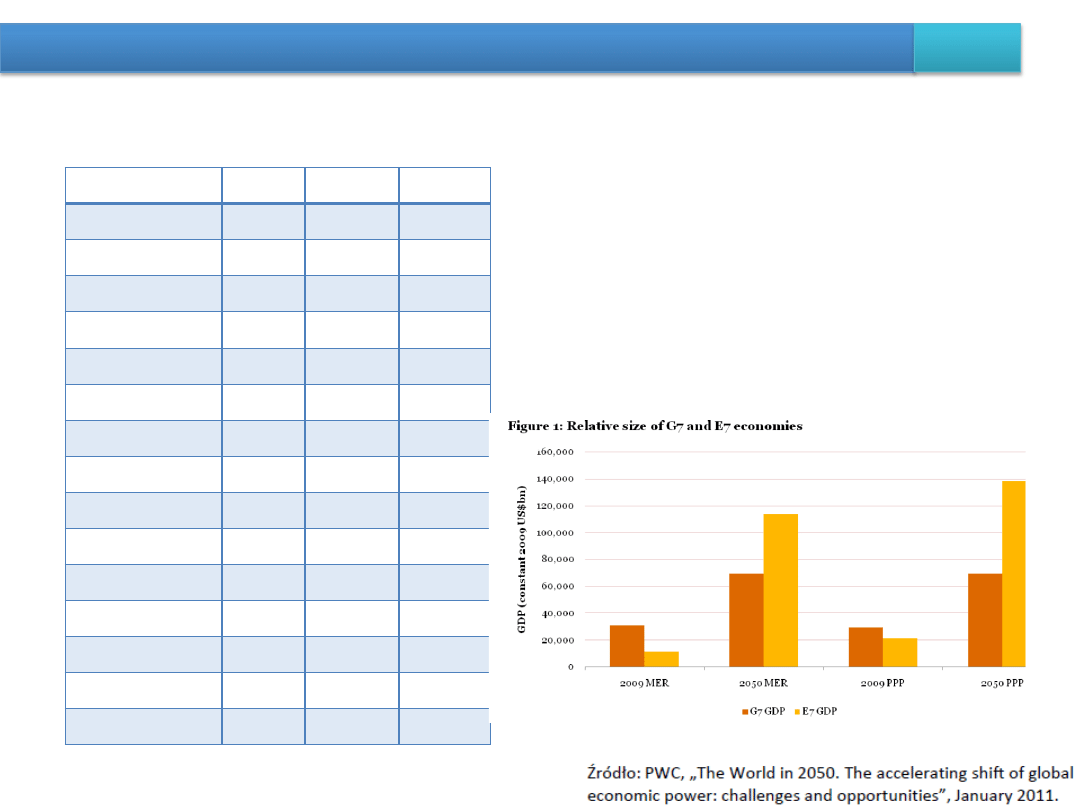Click the orange G7 bar for 2009 MER
Viewport: 1080px width, 810px height.
click(x=627, y=645)
